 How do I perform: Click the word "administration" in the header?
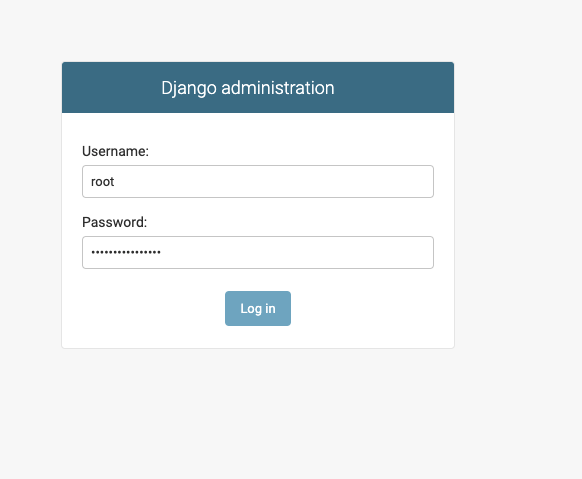pyautogui.click(x=278, y=88)
